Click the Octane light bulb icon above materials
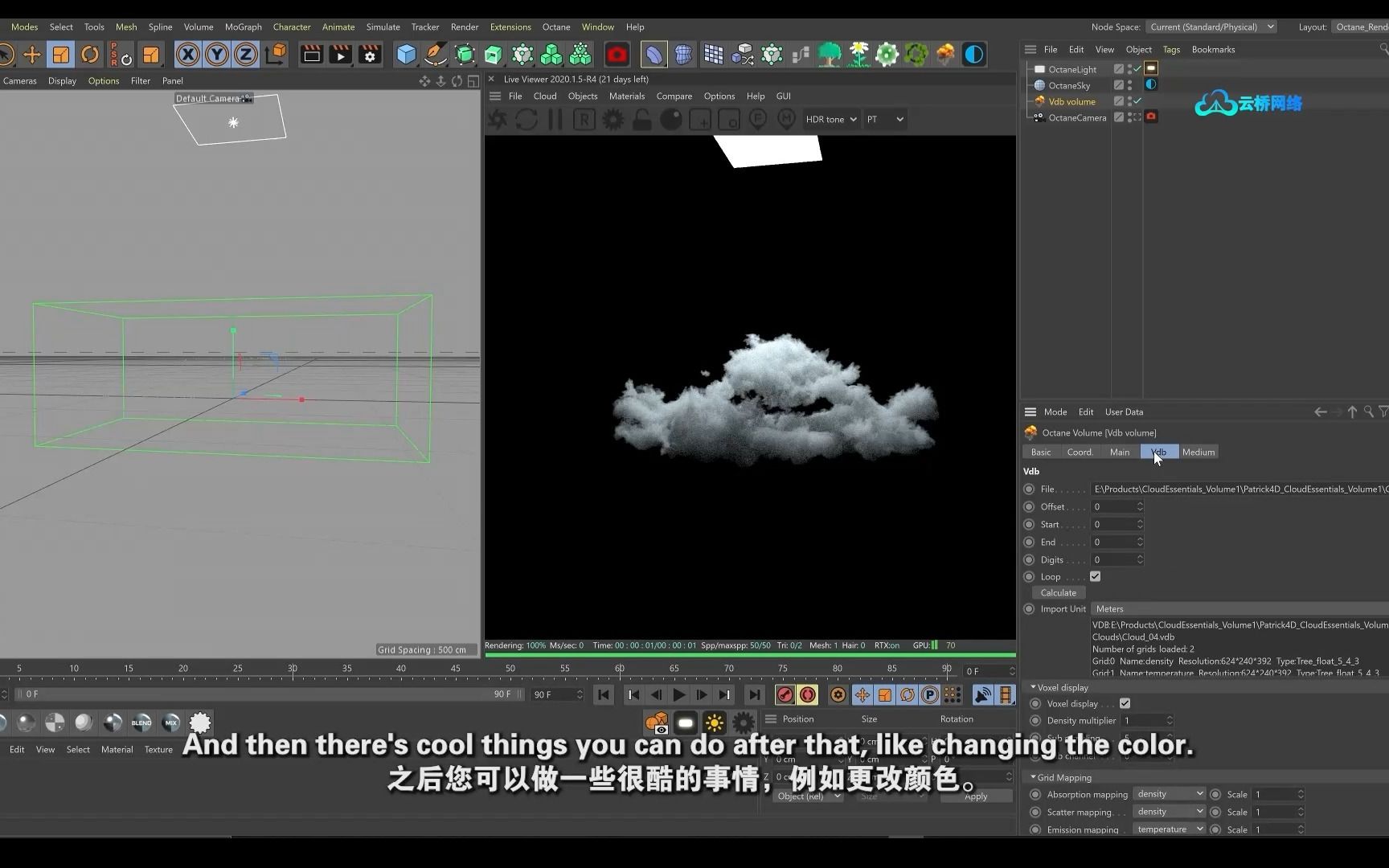 (686, 723)
